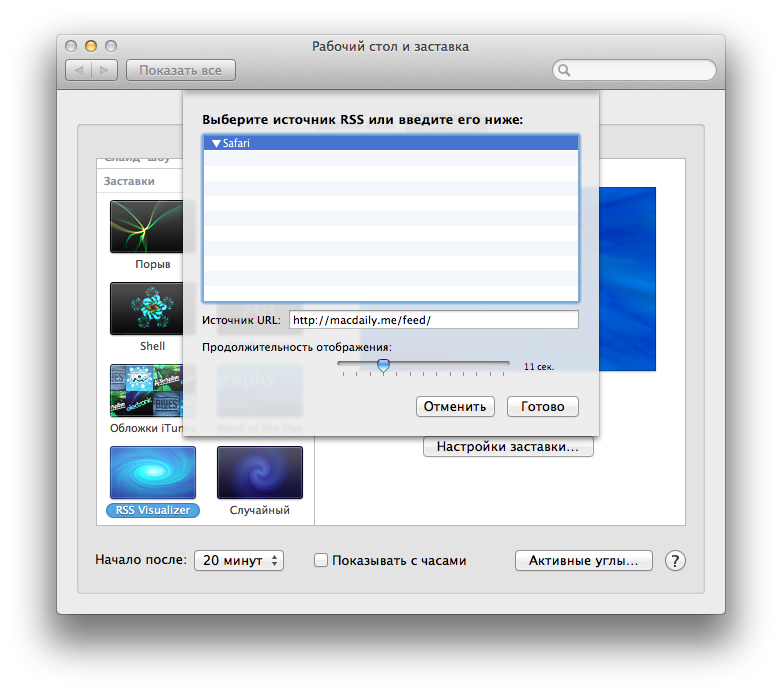782x693 pixels.
Task: Select the RSS Visualizer thumbnail
Action: point(153,472)
